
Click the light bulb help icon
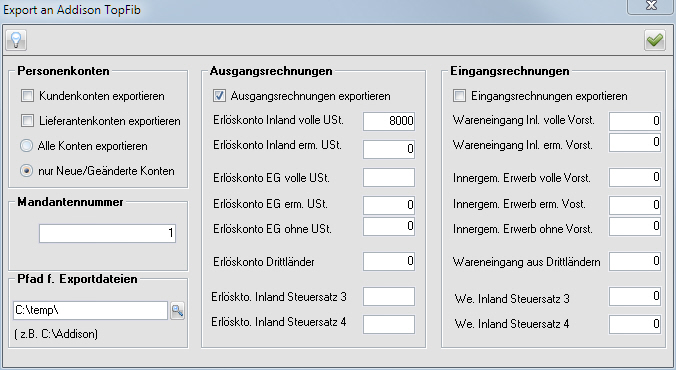tap(16, 40)
